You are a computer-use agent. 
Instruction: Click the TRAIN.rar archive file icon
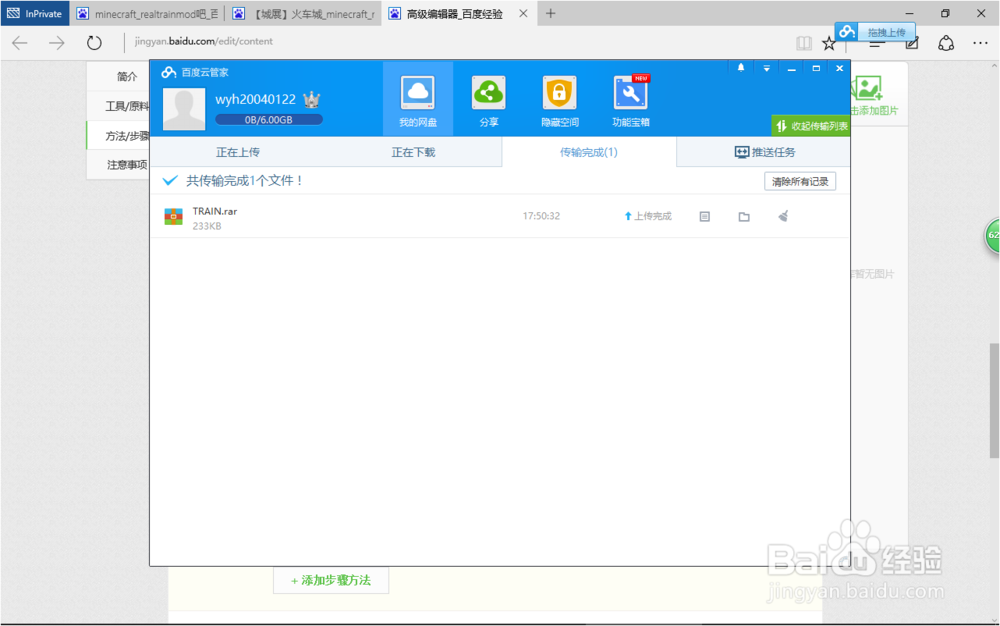pyautogui.click(x=173, y=217)
